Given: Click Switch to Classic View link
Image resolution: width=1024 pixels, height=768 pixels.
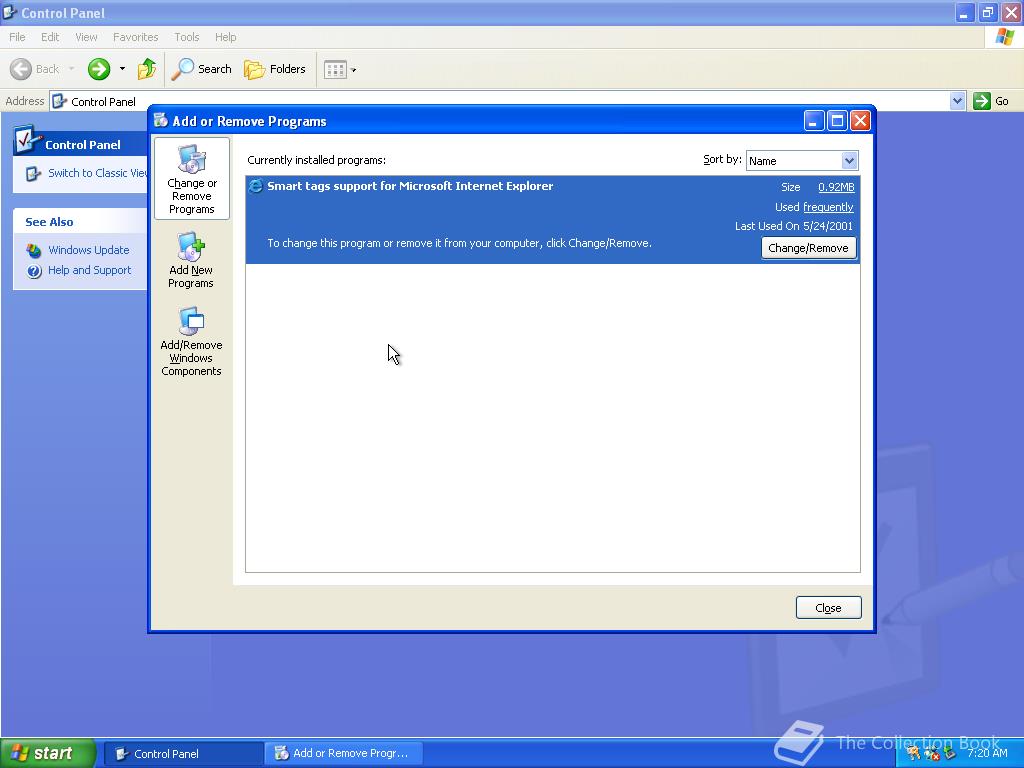Looking at the screenshot, I should (x=97, y=173).
